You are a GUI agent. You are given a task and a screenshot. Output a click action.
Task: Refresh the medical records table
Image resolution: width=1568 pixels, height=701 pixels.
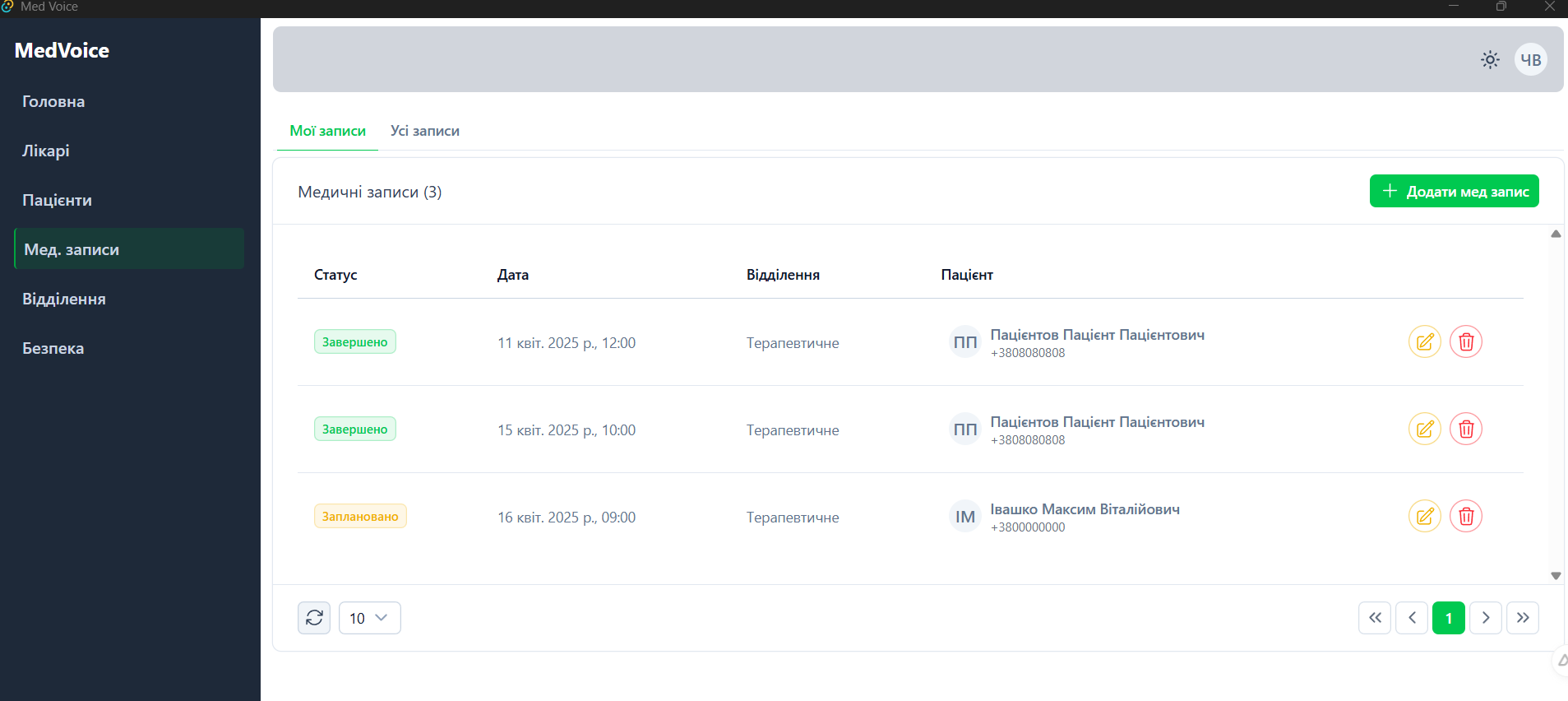point(314,618)
